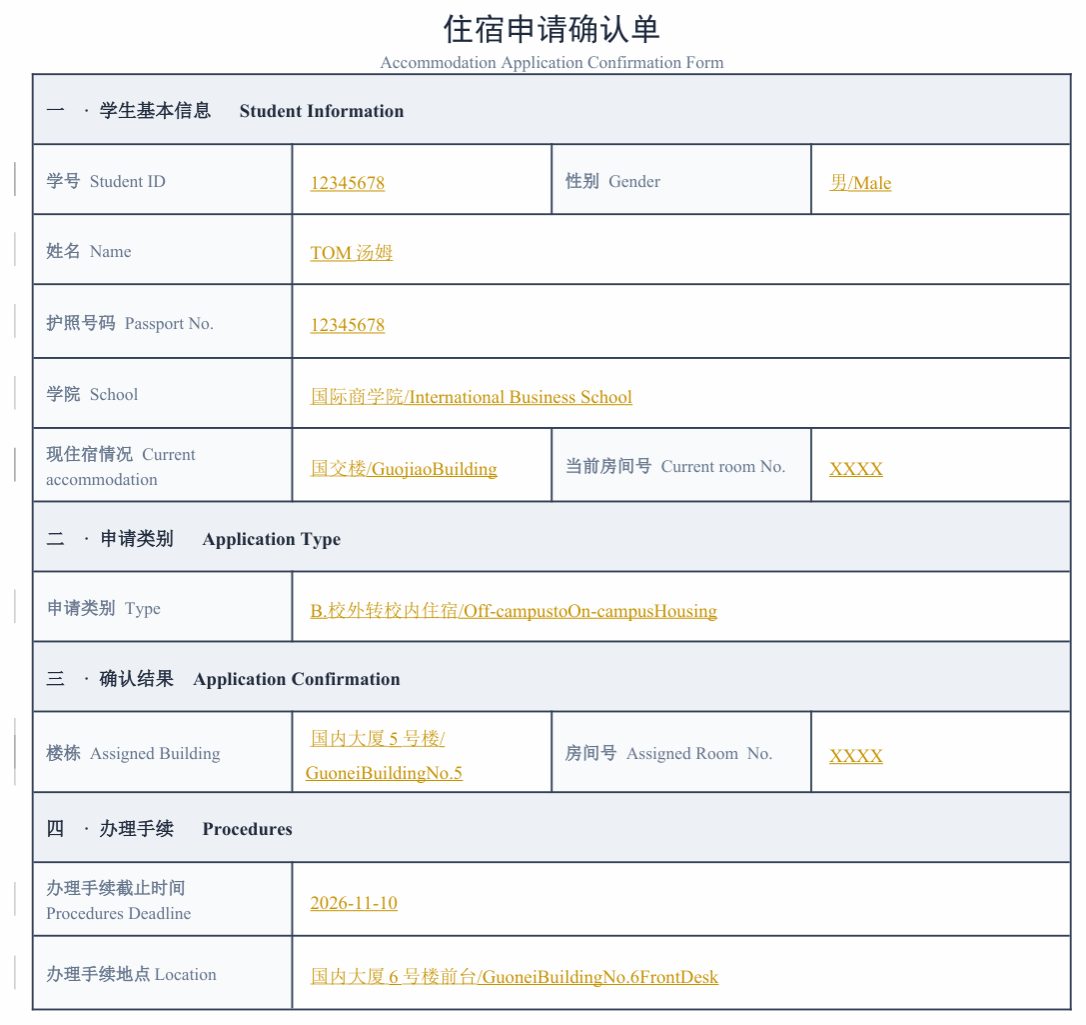The image size is (1086, 1025).
Task: Click the 学院 School label
Action: coord(92,394)
